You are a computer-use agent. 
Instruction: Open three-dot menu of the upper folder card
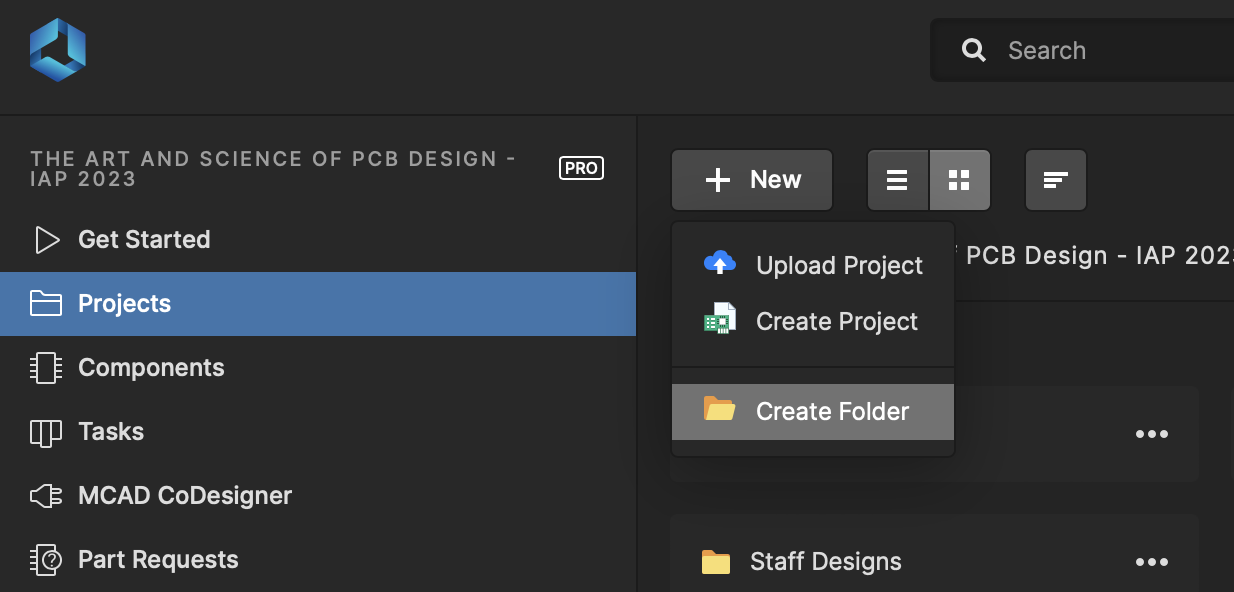point(1152,434)
